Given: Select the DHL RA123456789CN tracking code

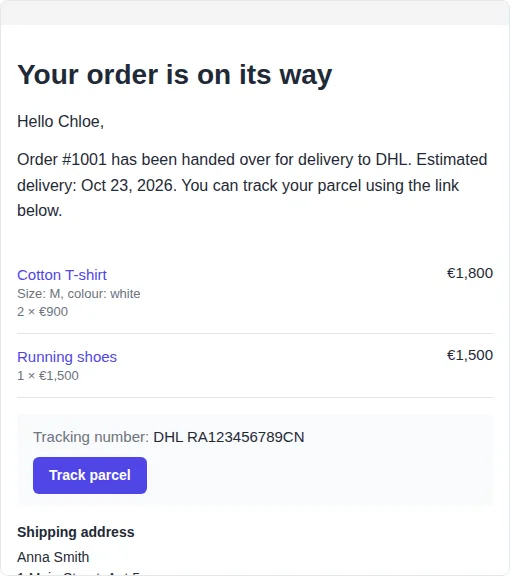Looking at the screenshot, I should 229,437.
